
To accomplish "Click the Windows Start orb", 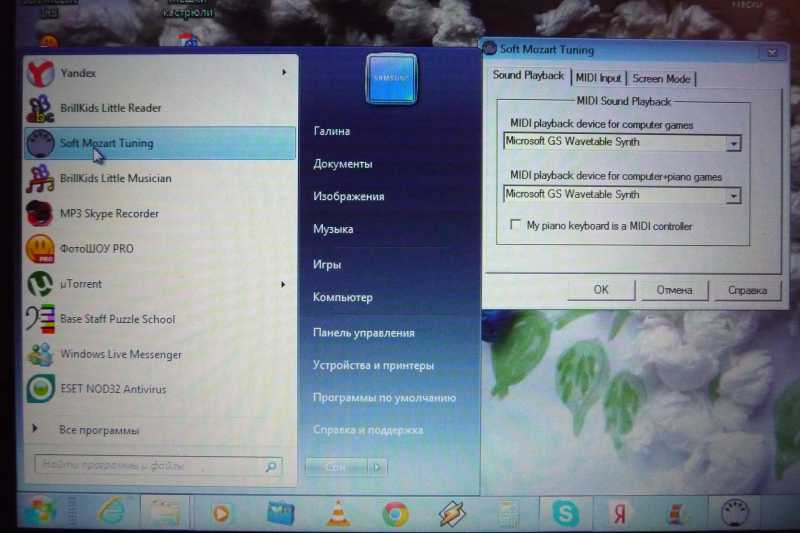I will click(x=39, y=512).
